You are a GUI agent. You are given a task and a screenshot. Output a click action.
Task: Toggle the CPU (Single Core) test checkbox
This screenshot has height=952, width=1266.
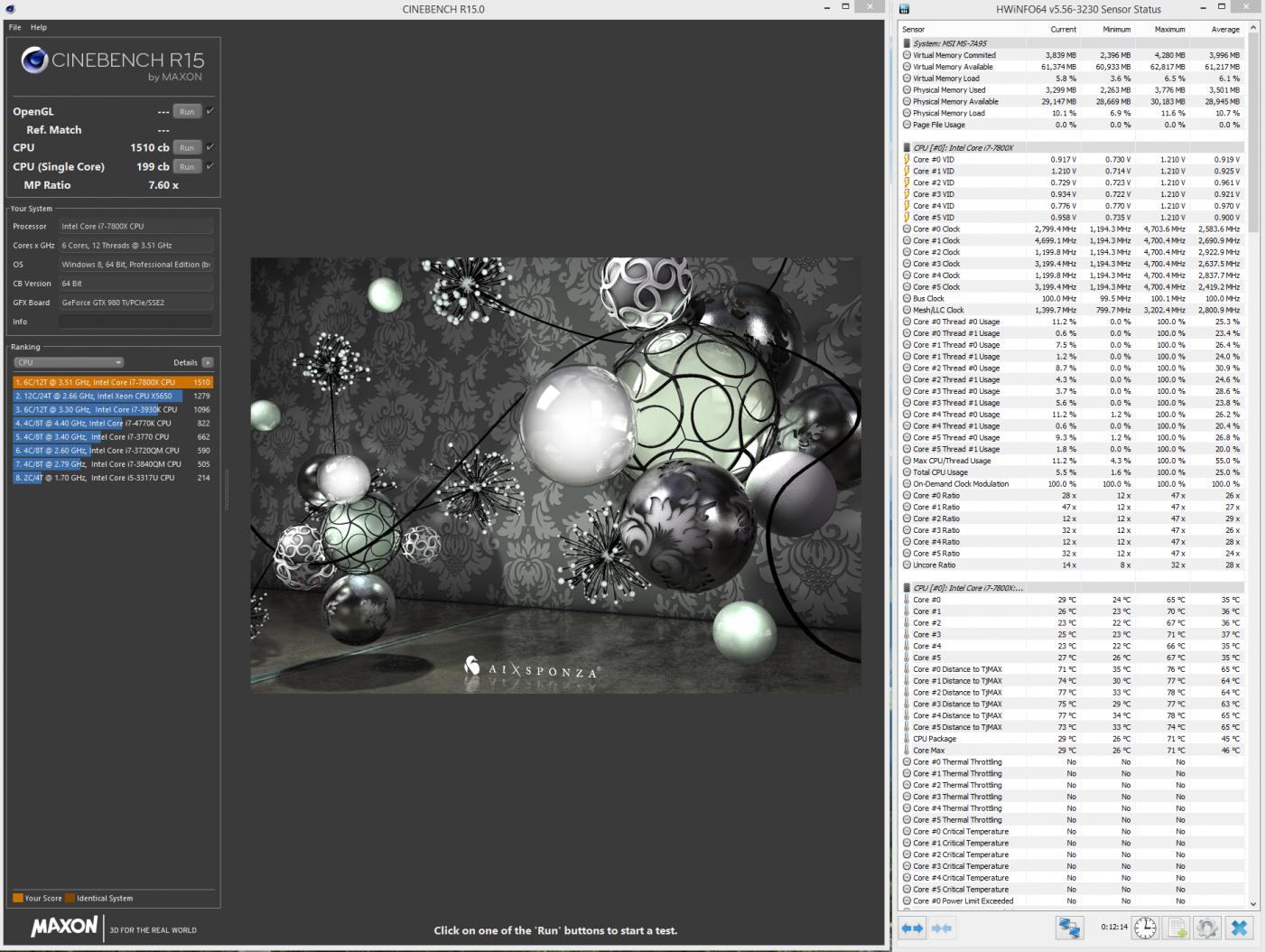(x=209, y=166)
